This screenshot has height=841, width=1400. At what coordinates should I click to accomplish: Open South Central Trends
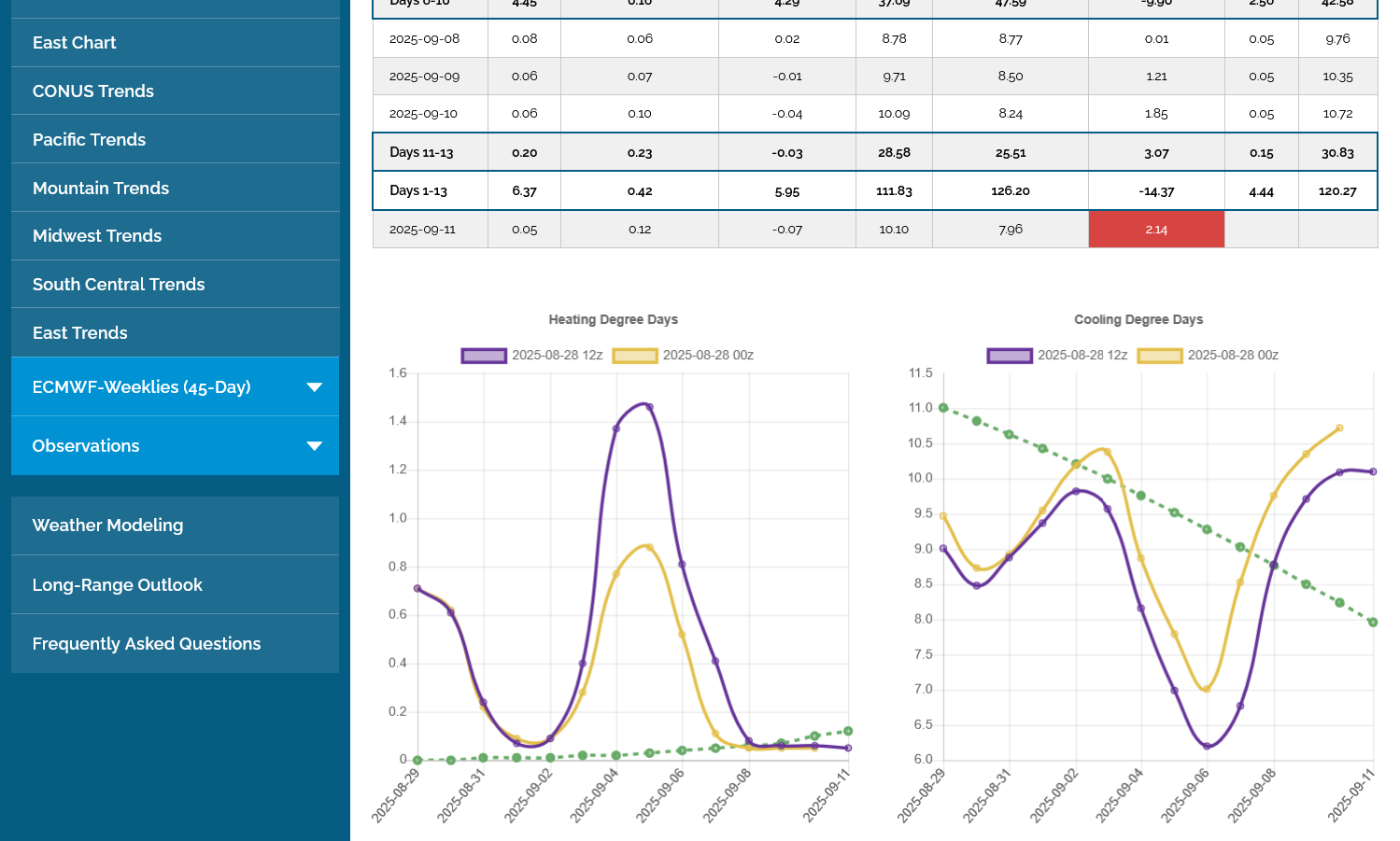[x=119, y=285]
